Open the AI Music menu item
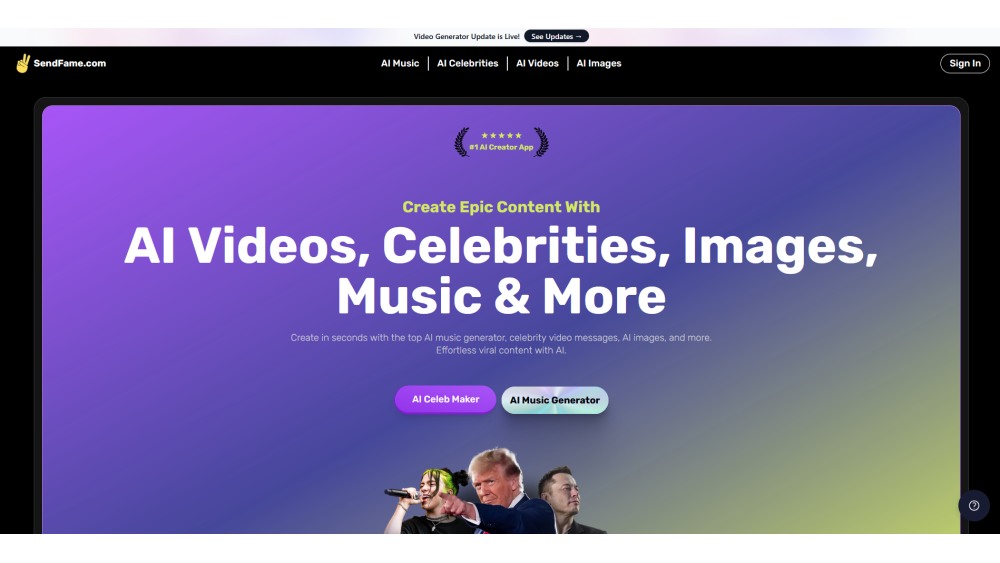 click(400, 63)
